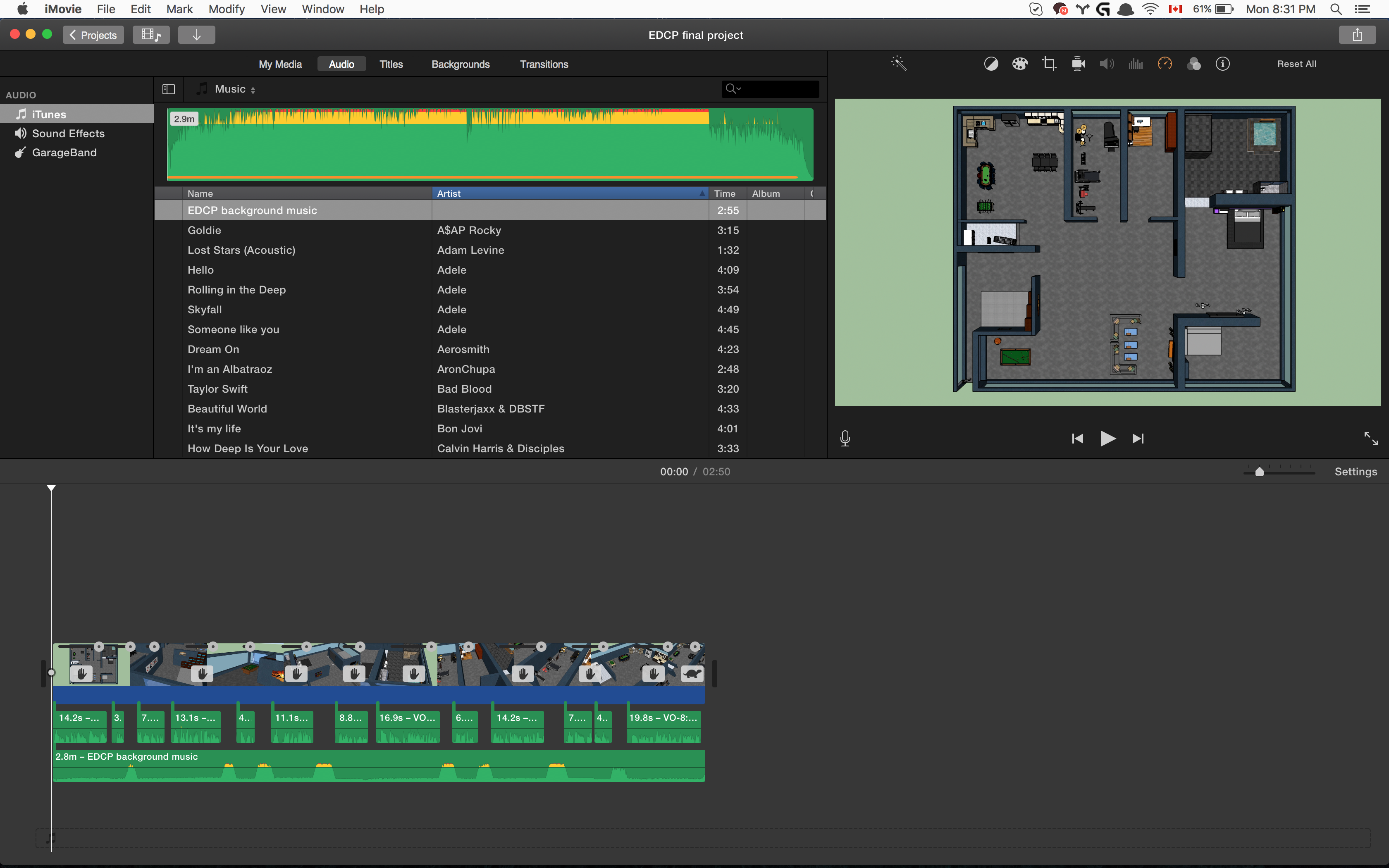Click the turtle slow-speed badge on last clip
This screenshot has height=868, width=1389.
pos(692,674)
